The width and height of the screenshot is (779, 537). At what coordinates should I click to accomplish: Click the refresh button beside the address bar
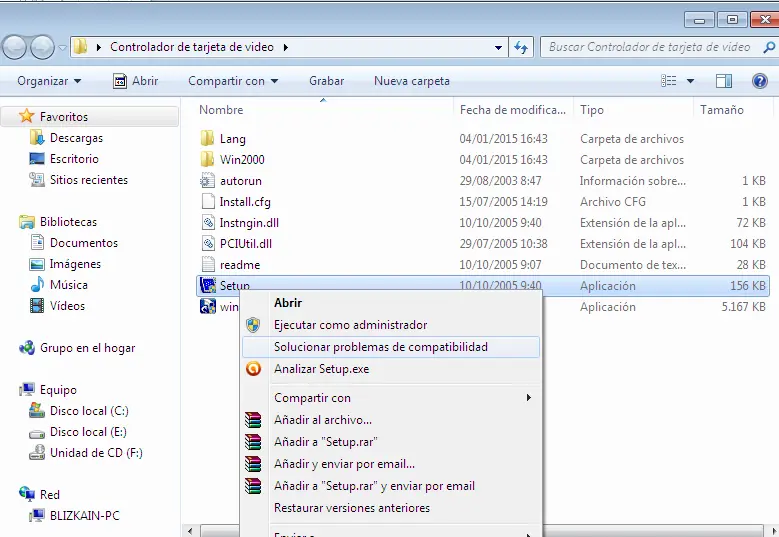(x=521, y=47)
